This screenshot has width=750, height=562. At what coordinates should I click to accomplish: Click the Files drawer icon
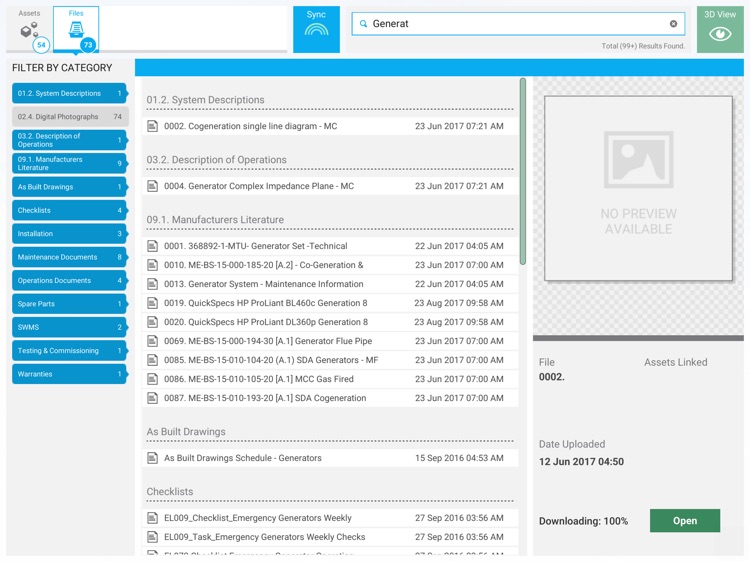click(x=76, y=29)
